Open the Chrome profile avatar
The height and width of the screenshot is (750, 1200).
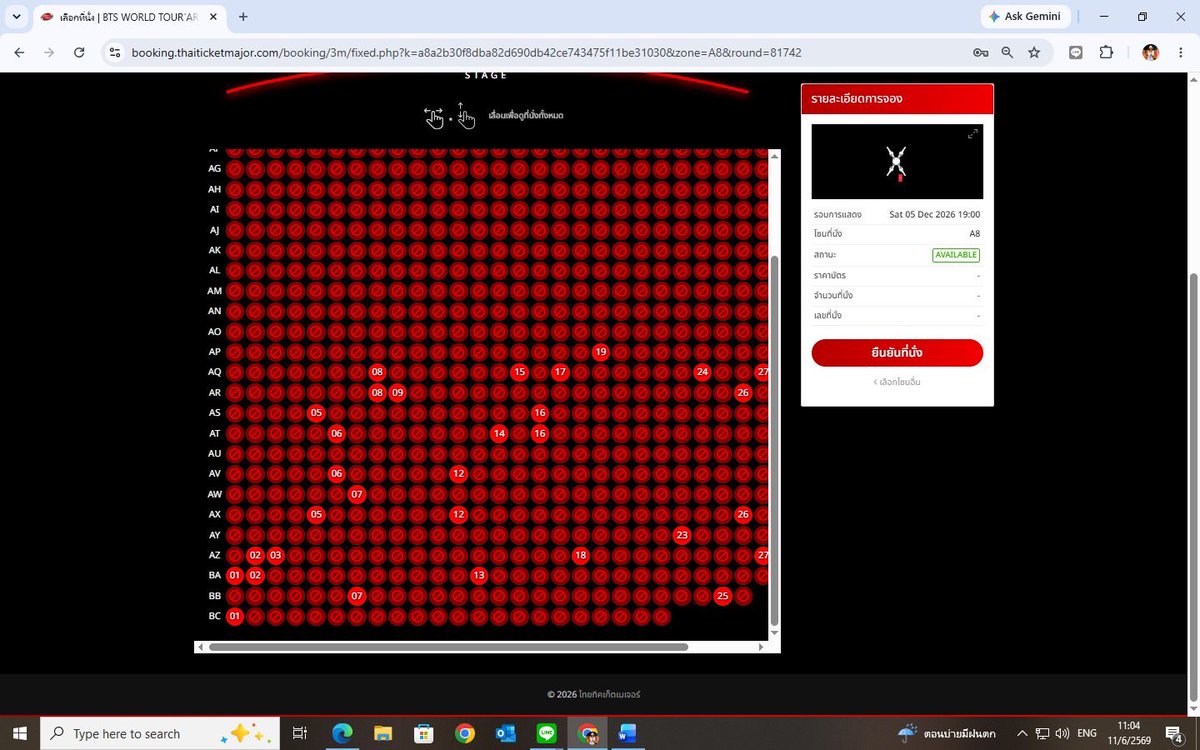[x=1151, y=52]
